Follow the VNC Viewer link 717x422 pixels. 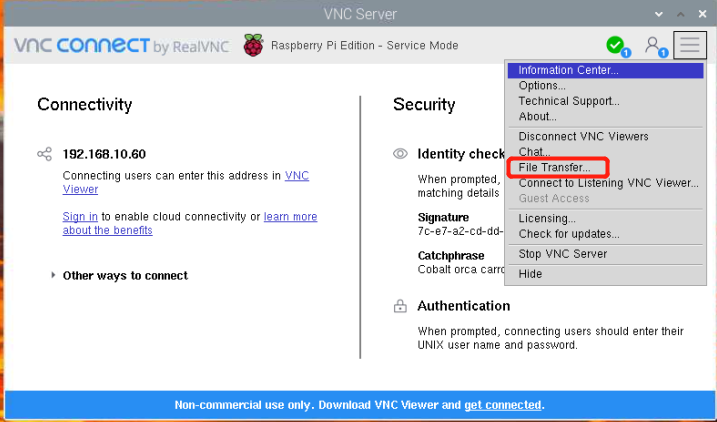point(297,176)
